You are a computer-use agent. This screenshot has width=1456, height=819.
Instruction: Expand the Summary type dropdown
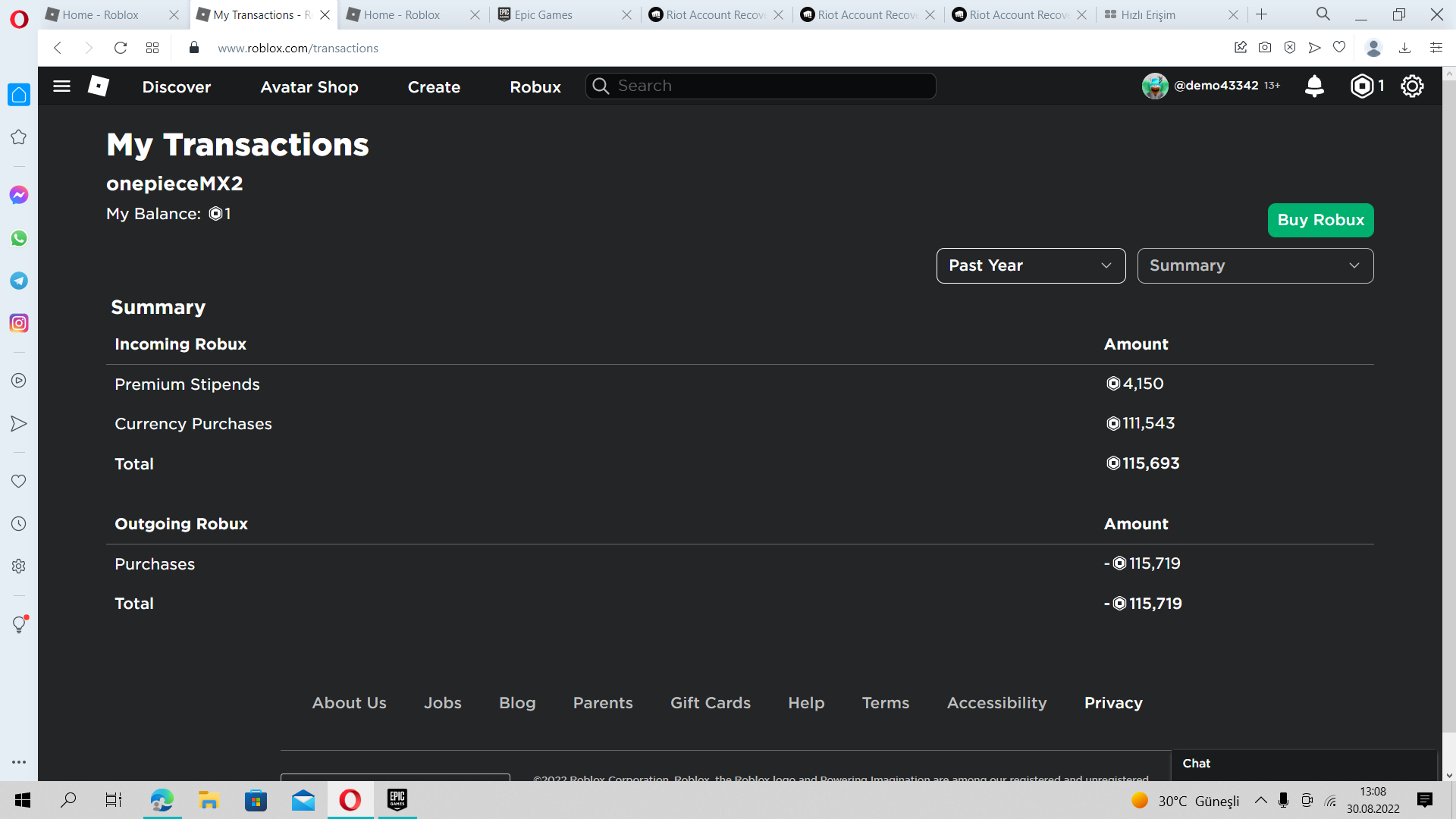(x=1255, y=265)
